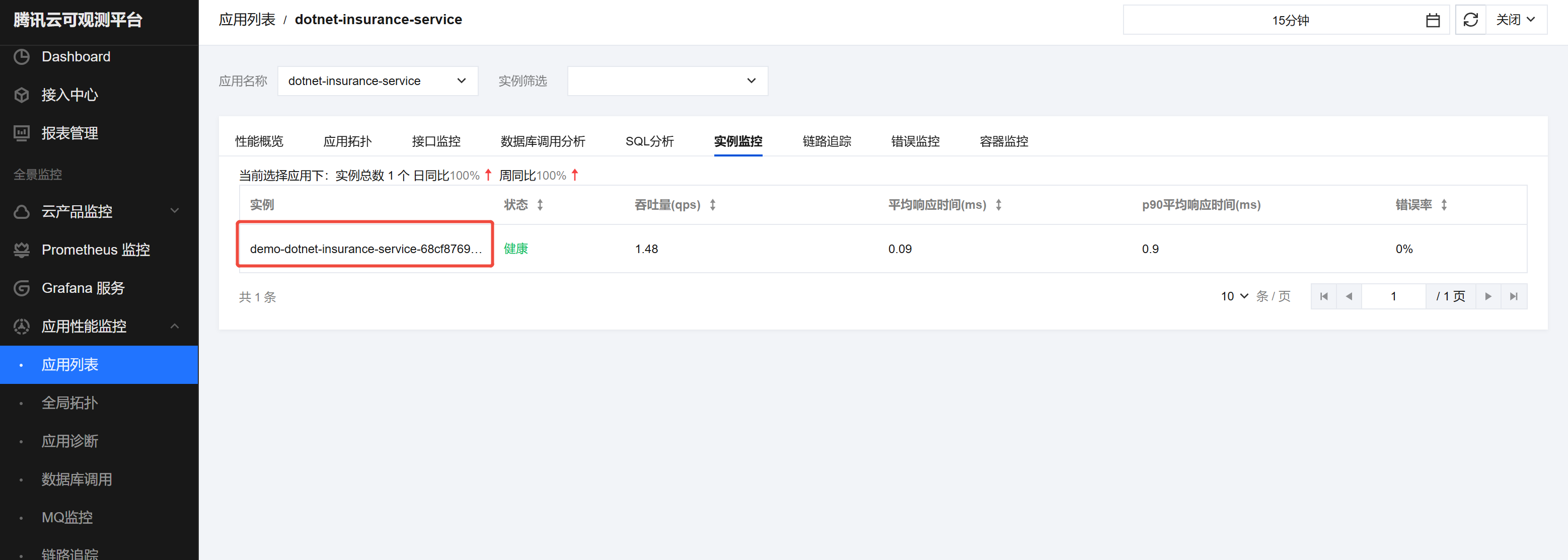Click the 云产品监控 cloud icon
This screenshot has width=1568, height=560.
tap(22, 211)
